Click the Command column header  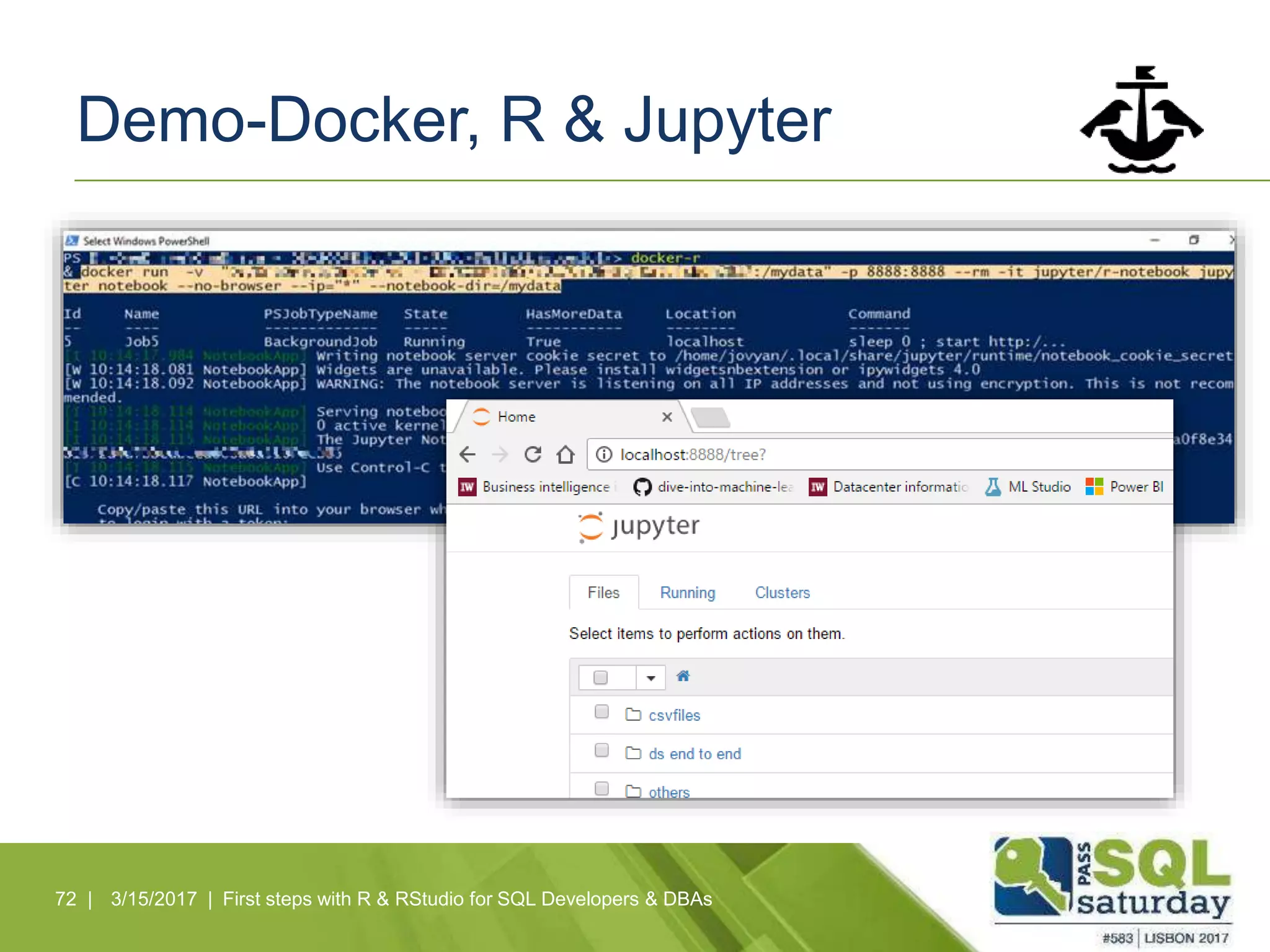tap(879, 314)
